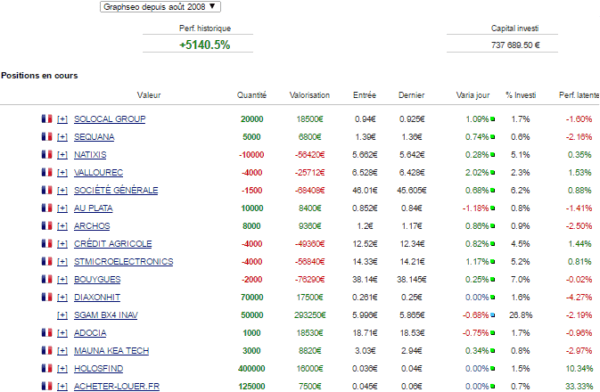Click the green indicator beside AU PLATA variation
This screenshot has height=392, width=600.
493,209
